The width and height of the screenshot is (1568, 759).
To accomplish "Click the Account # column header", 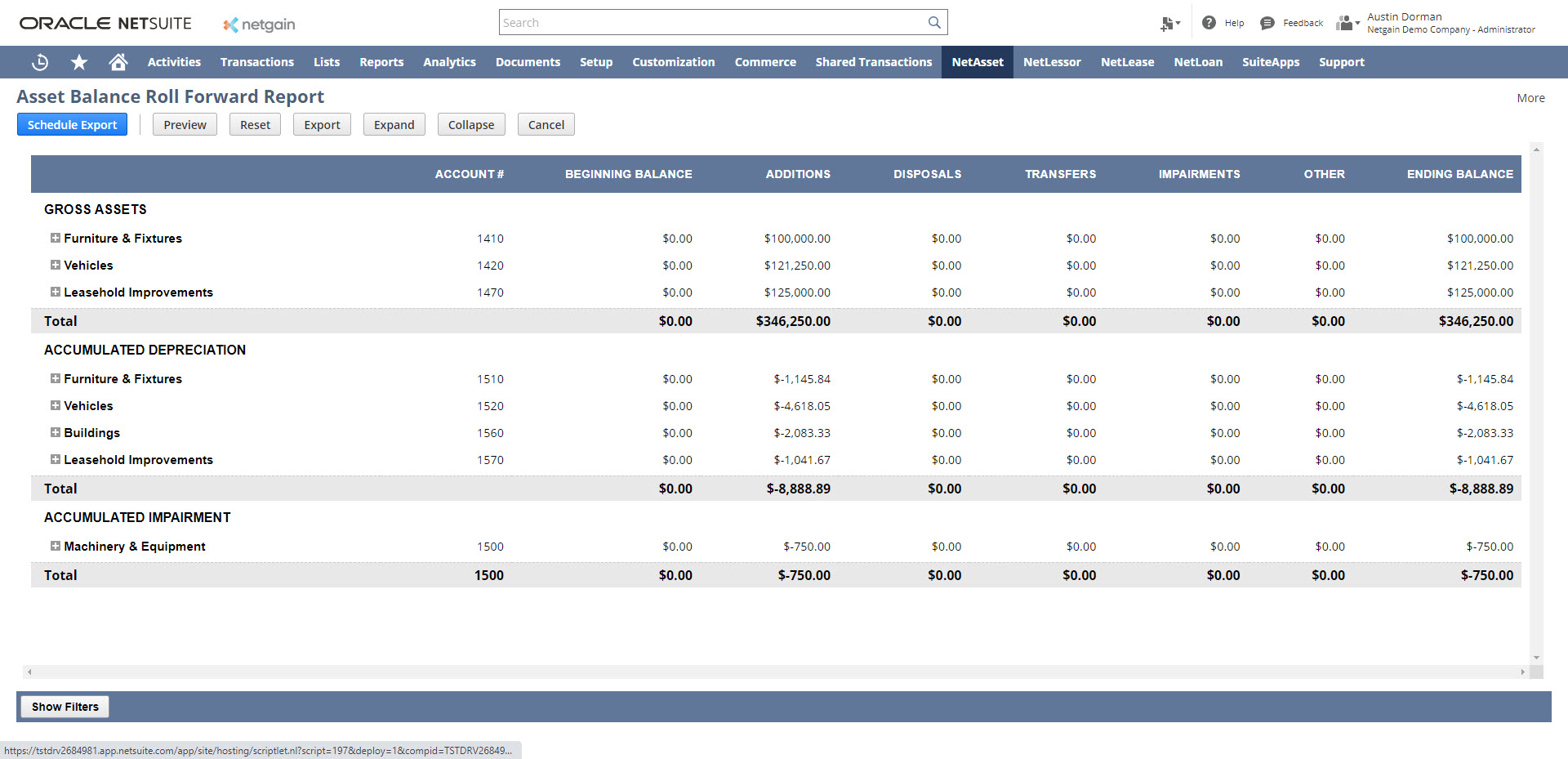I will (x=470, y=174).
